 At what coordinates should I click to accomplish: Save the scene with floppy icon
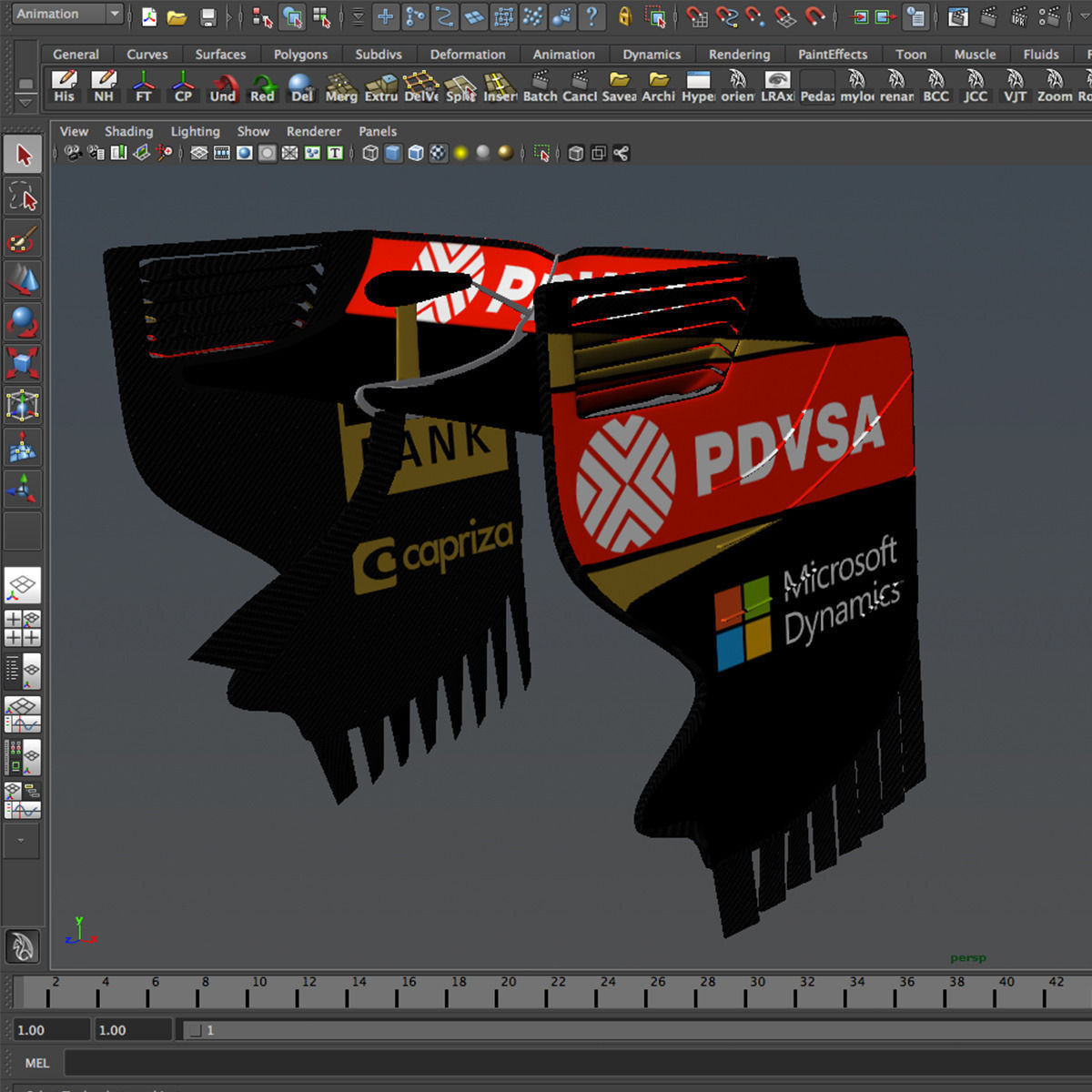(208, 16)
